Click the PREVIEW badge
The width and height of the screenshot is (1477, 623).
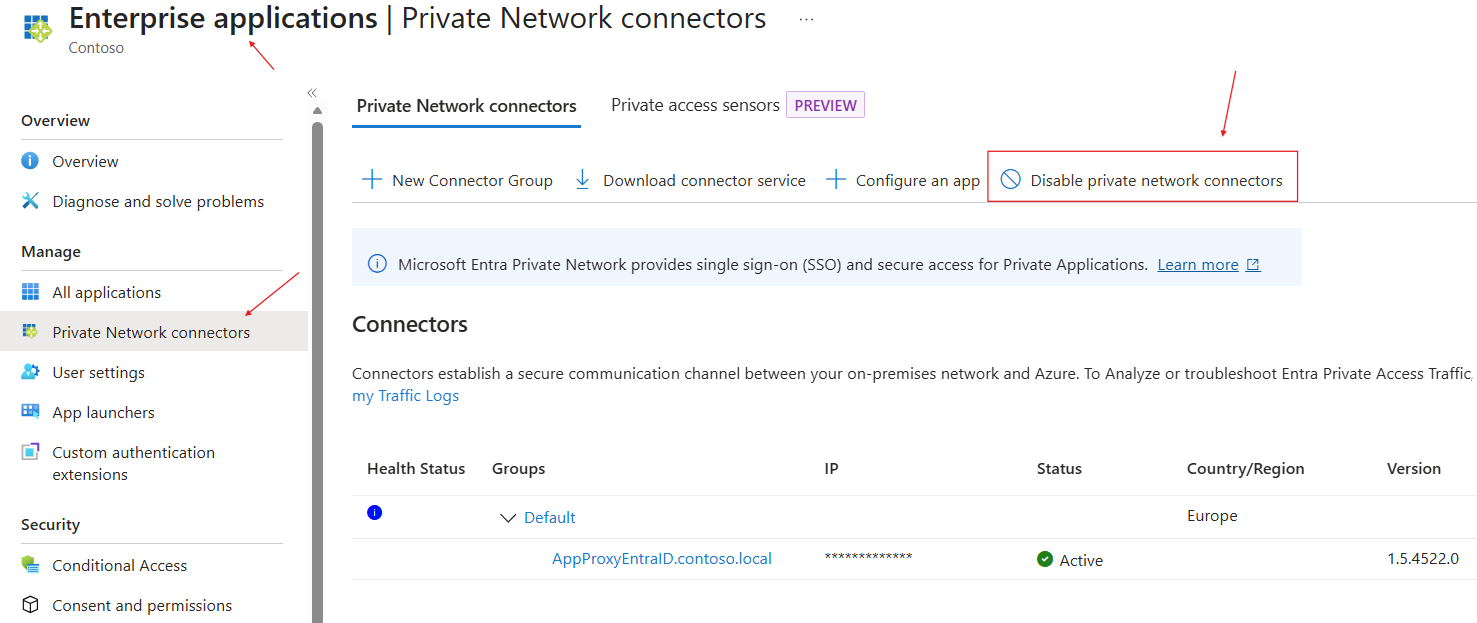(825, 105)
